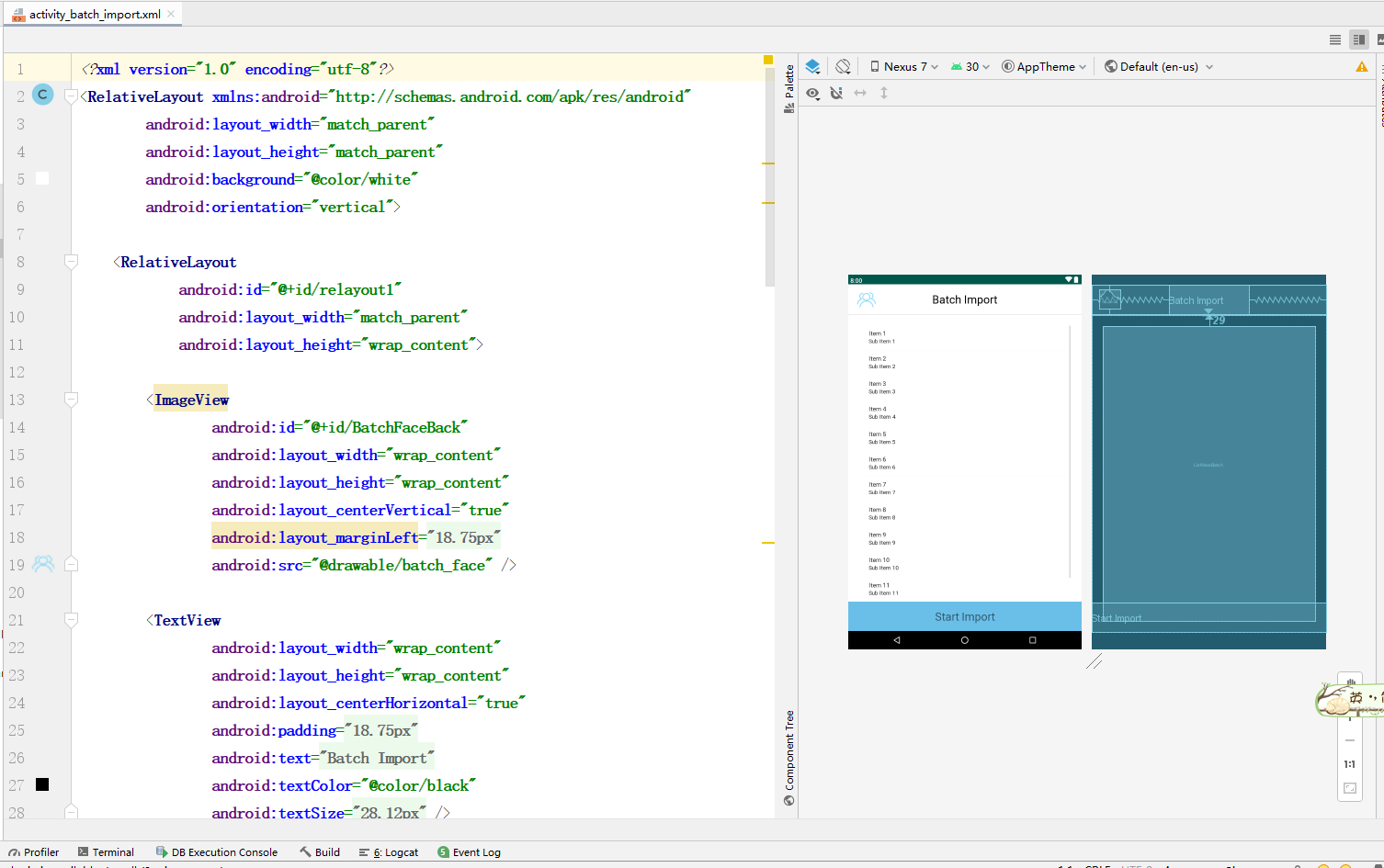Image resolution: width=1384 pixels, height=868 pixels.
Task: Zoom out the design preview
Action: (1349, 740)
